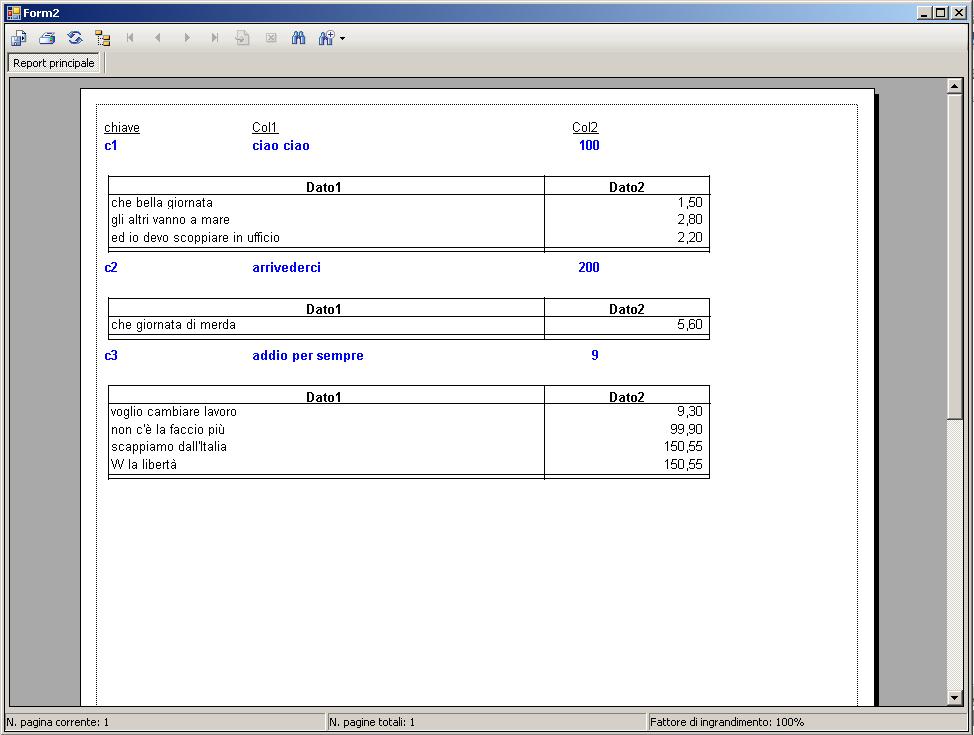The image size is (974, 735).
Task: Refresh the report data
Action: (75, 39)
